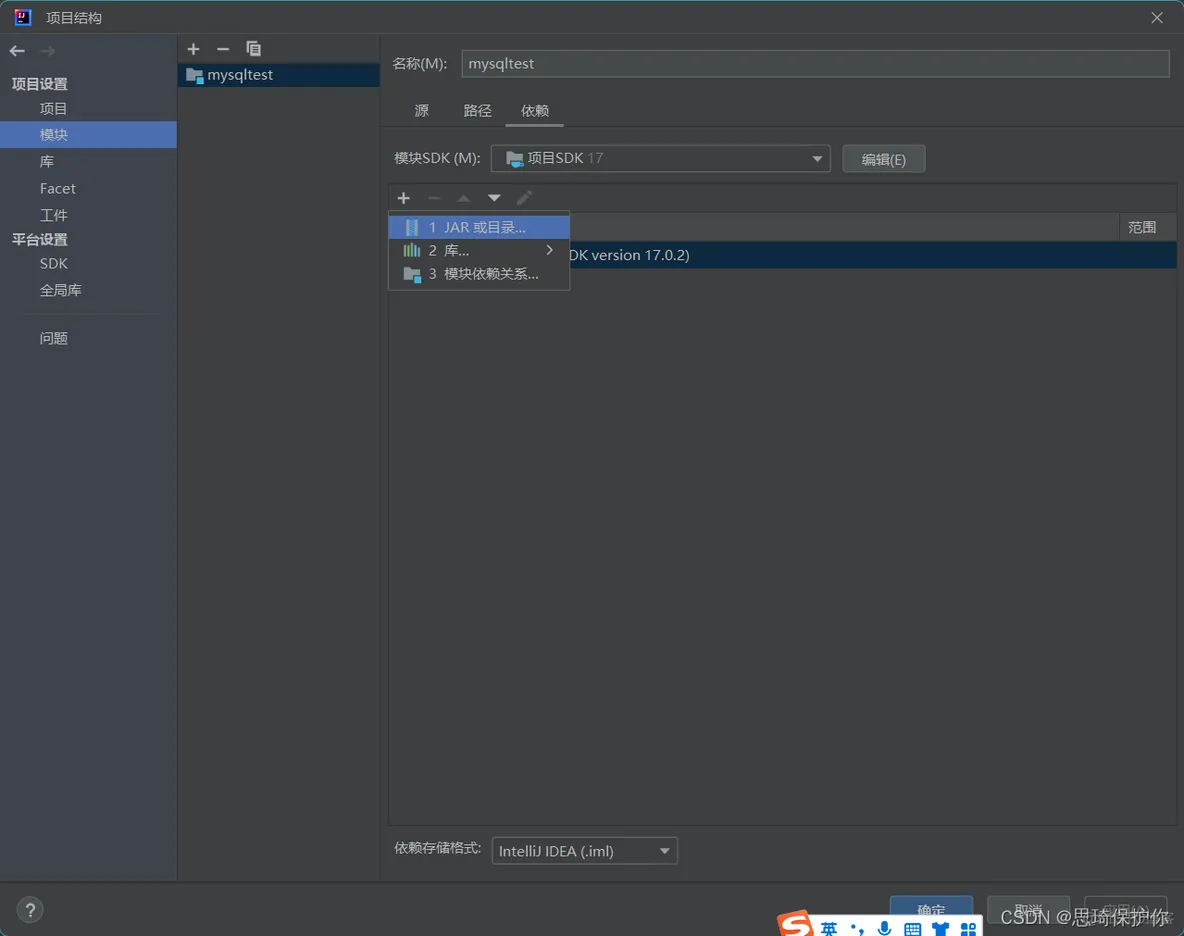Open Facet in the sidebar
The height and width of the screenshot is (936, 1184).
(x=57, y=188)
